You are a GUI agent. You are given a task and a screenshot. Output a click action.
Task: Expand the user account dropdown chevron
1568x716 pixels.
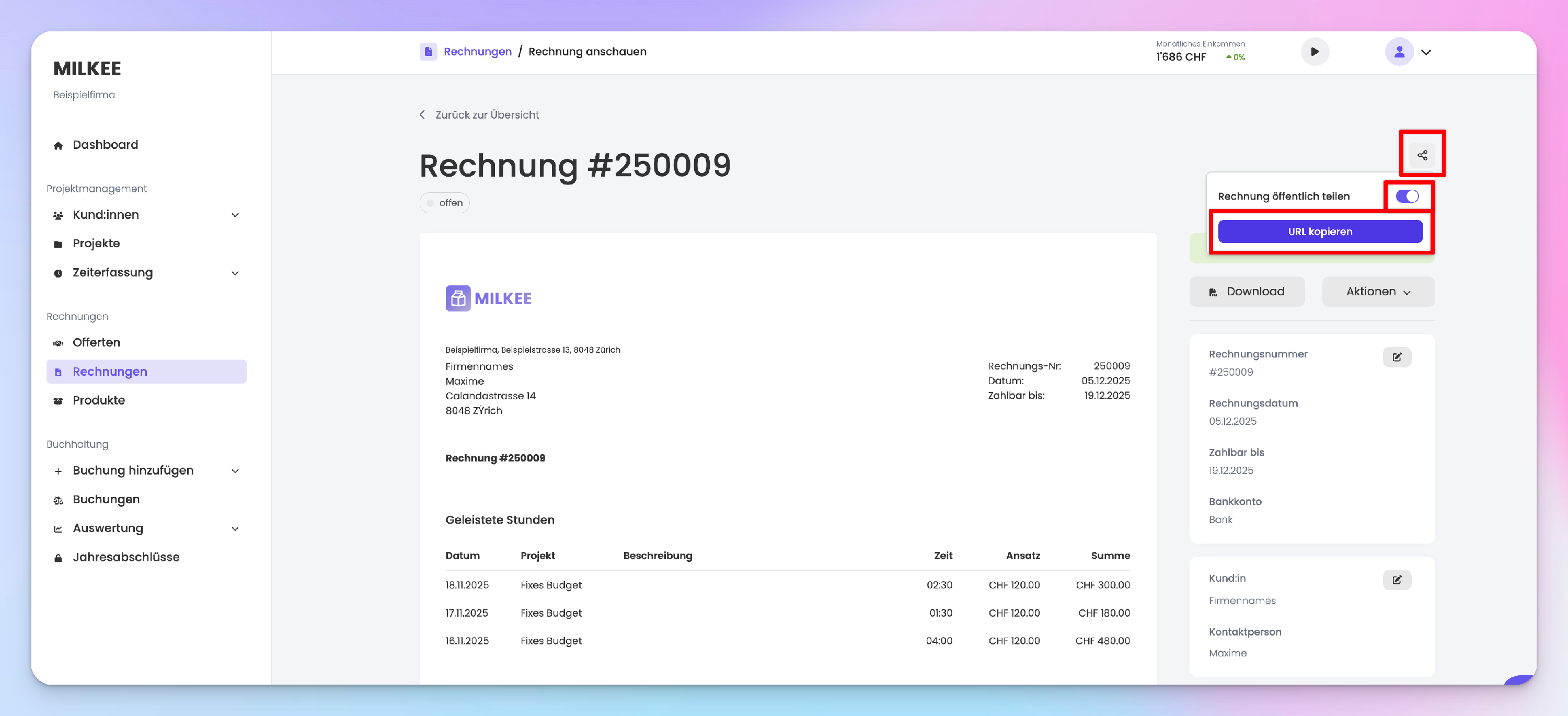1425,52
